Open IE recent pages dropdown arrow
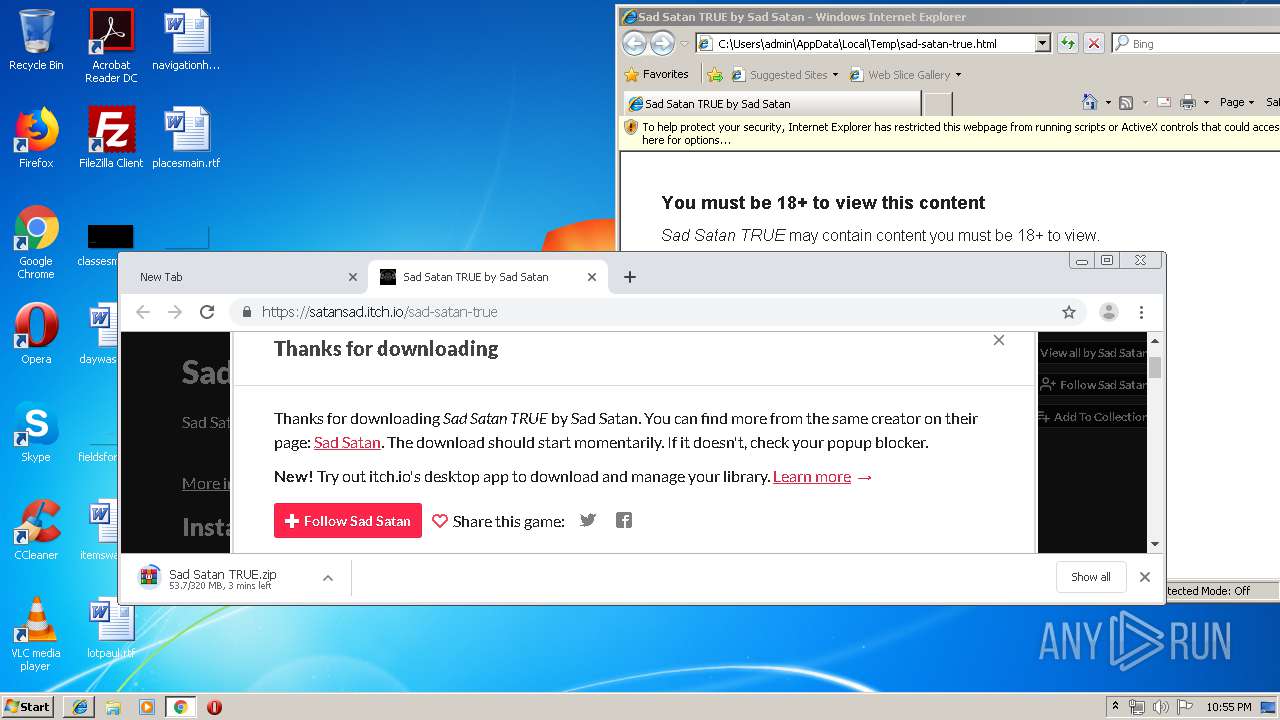The width and height of the screenshot is (1280, 720). click(684, 44)
